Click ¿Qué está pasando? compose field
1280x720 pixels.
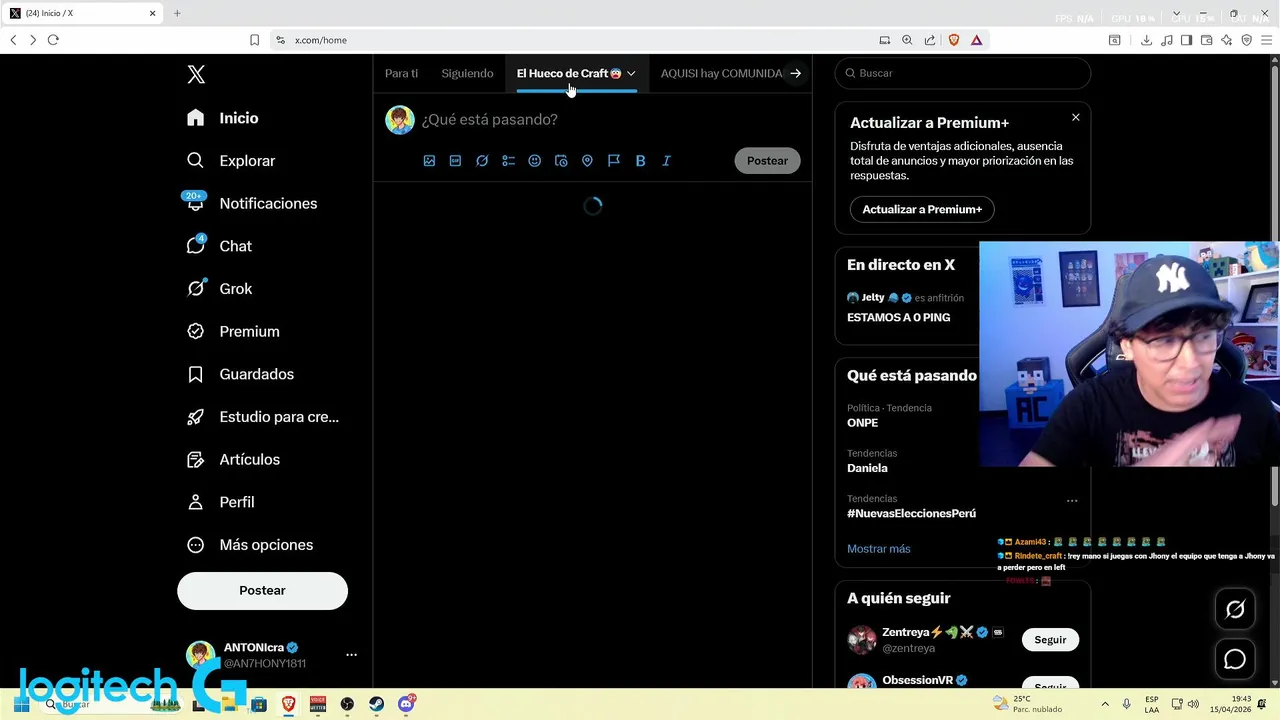[x=489, y=119]
